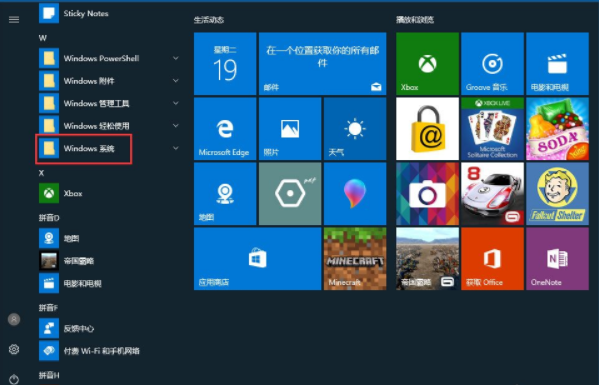
Task: Open the hexagon app tile
Action: pyautogui.click(x=290, y=194)
